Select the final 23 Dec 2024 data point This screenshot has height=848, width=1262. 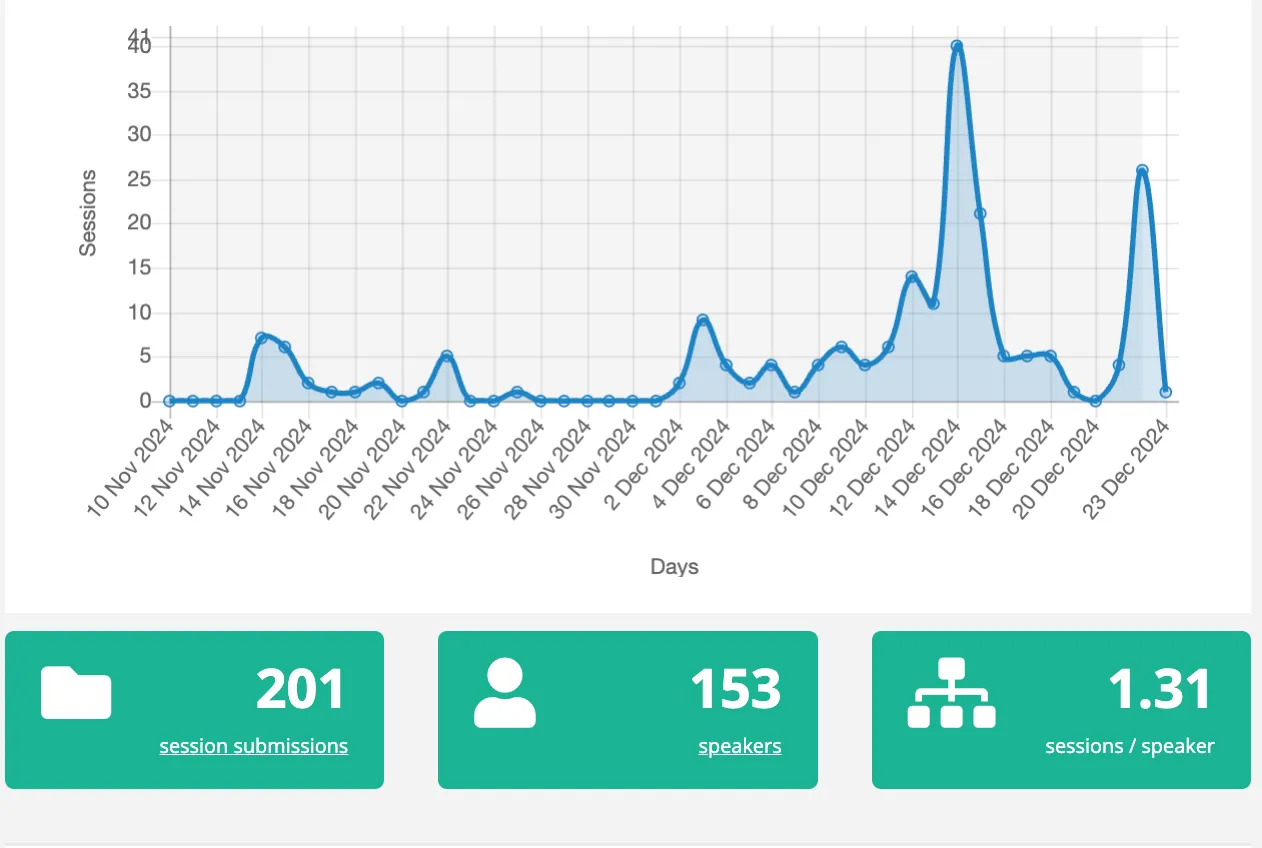point(1165,392)
